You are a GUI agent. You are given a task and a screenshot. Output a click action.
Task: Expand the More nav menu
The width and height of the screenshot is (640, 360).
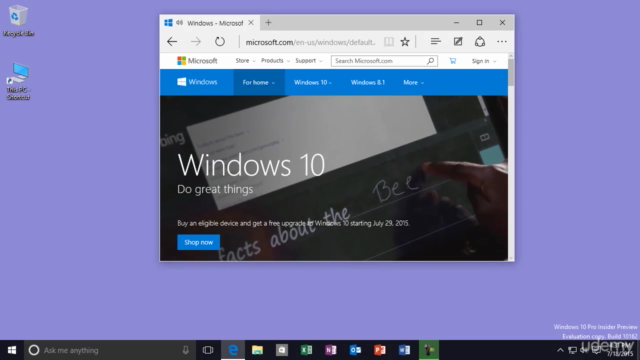pyautogui.click(x=413, y=82)
